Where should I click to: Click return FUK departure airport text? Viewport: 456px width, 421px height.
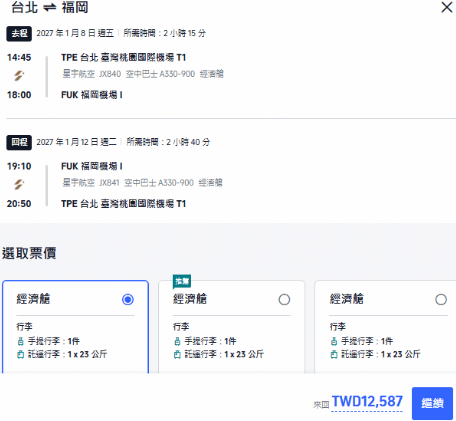(x=92, y=166)
